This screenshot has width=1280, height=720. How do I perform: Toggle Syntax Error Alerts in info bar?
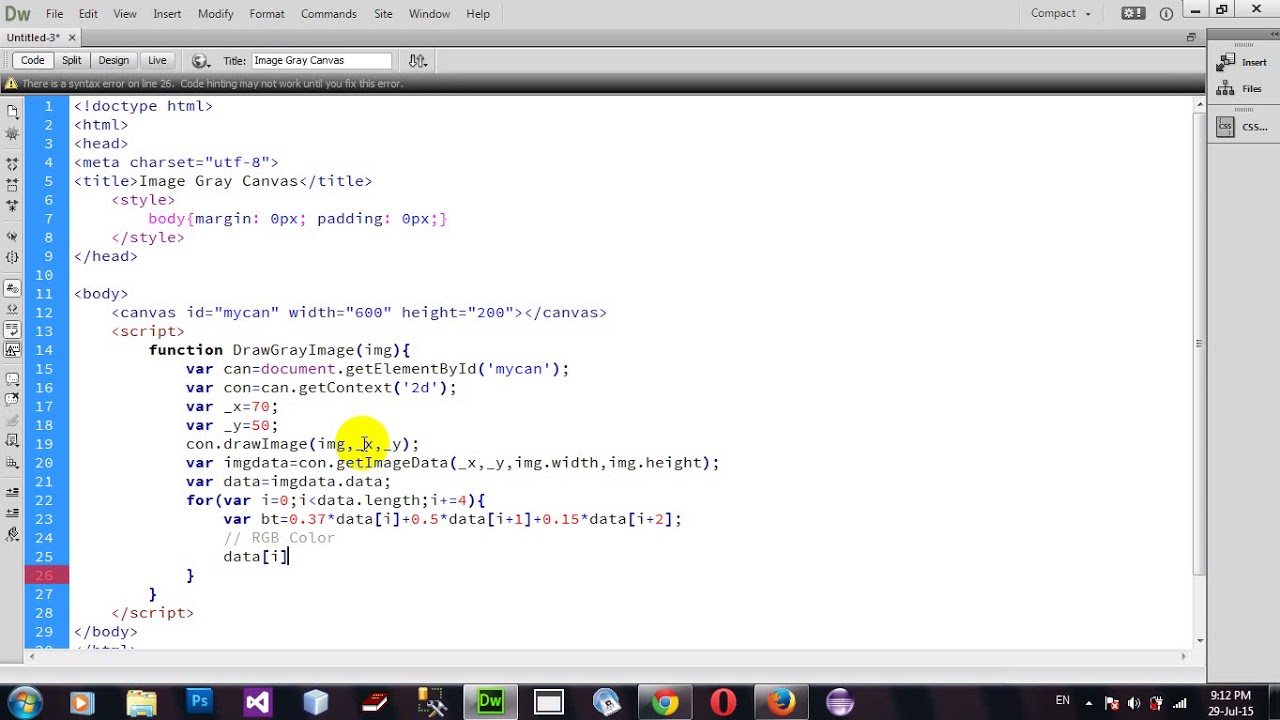click(x=12, y=350)
